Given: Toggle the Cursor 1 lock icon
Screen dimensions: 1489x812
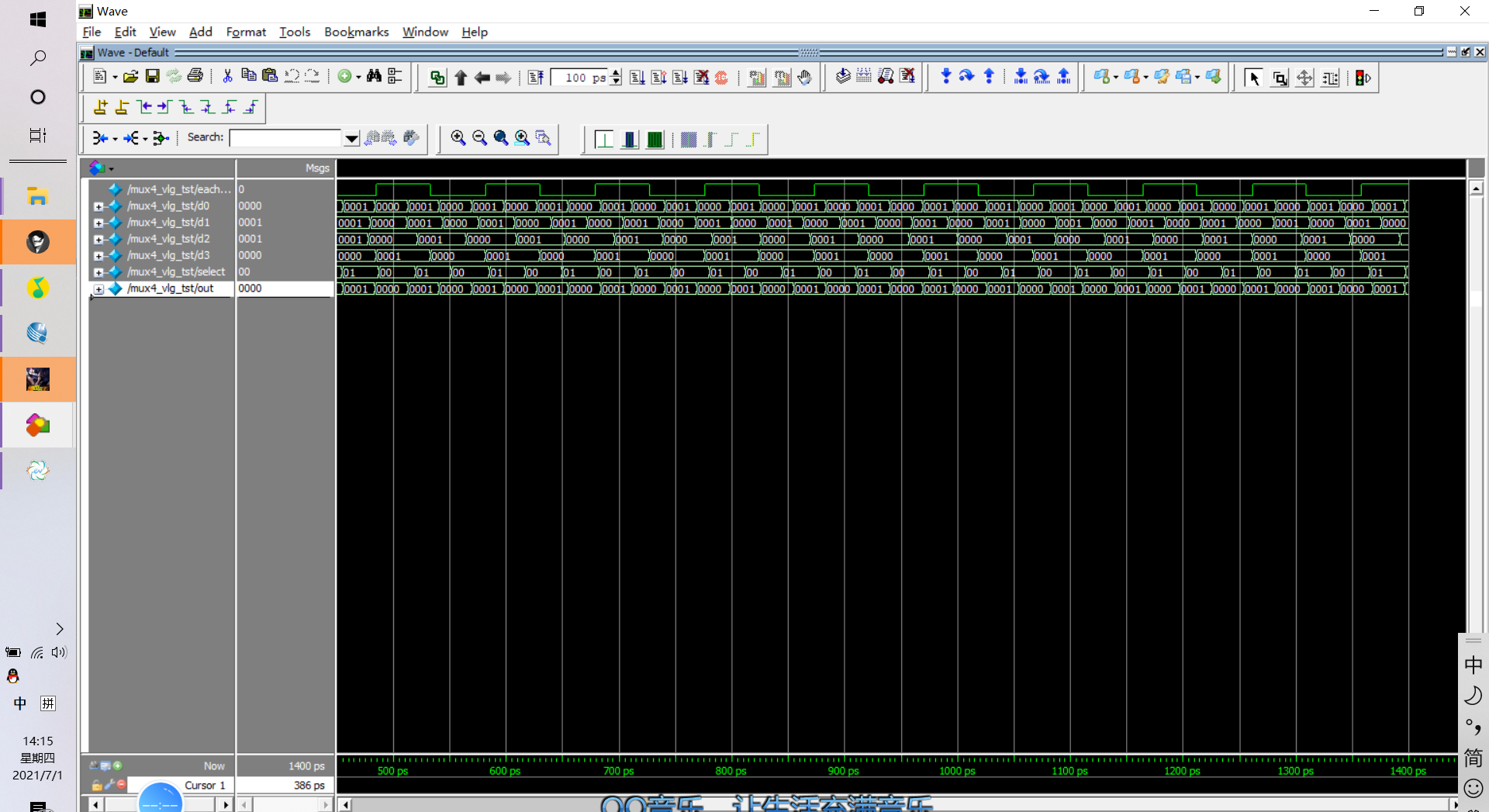Looking at the screenshot, I should click(x=96, y=785).
